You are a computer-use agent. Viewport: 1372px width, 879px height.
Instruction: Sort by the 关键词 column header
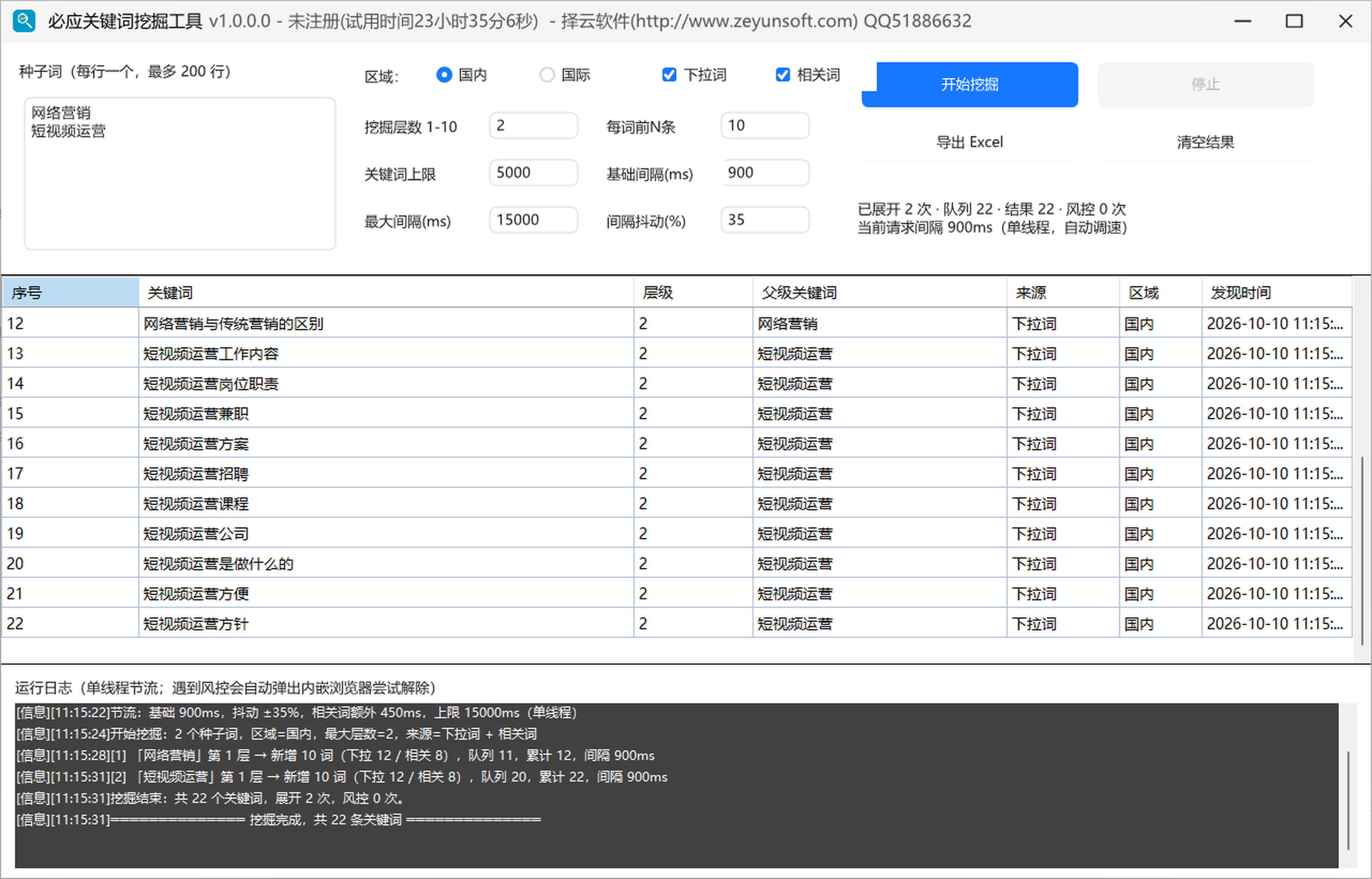pos(386,293)
